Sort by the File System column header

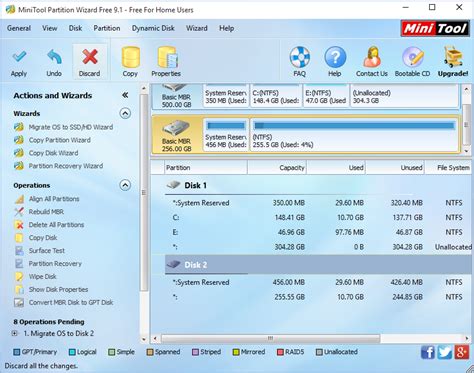pyautogui.click(x=449, y=168)
